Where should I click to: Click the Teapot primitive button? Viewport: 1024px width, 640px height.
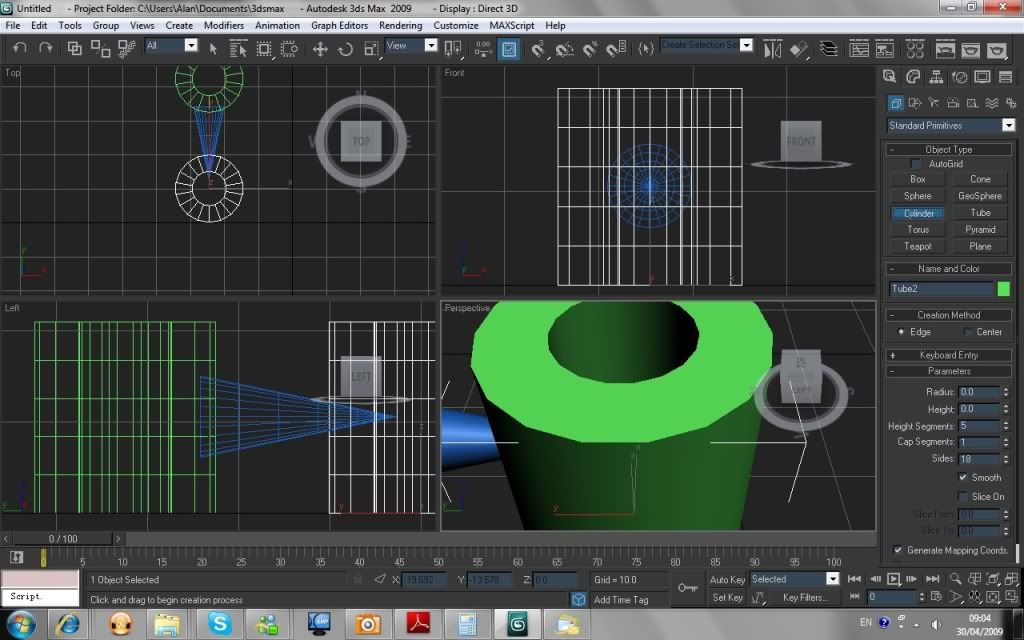pyautogui.click(x=918, y=246)
